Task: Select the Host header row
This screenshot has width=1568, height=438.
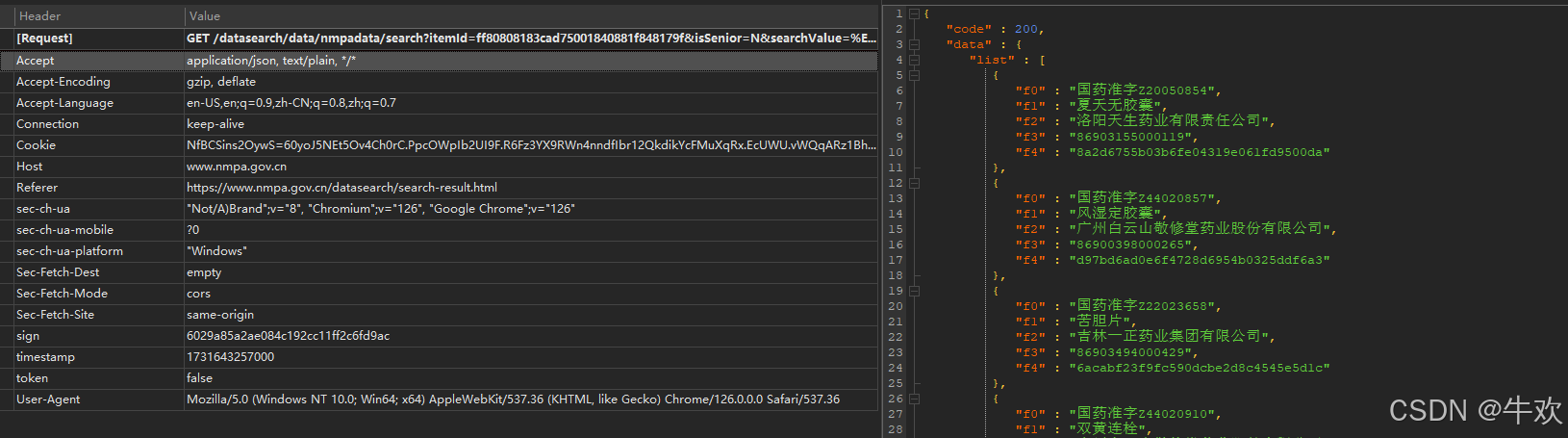Action: [439, 167]
